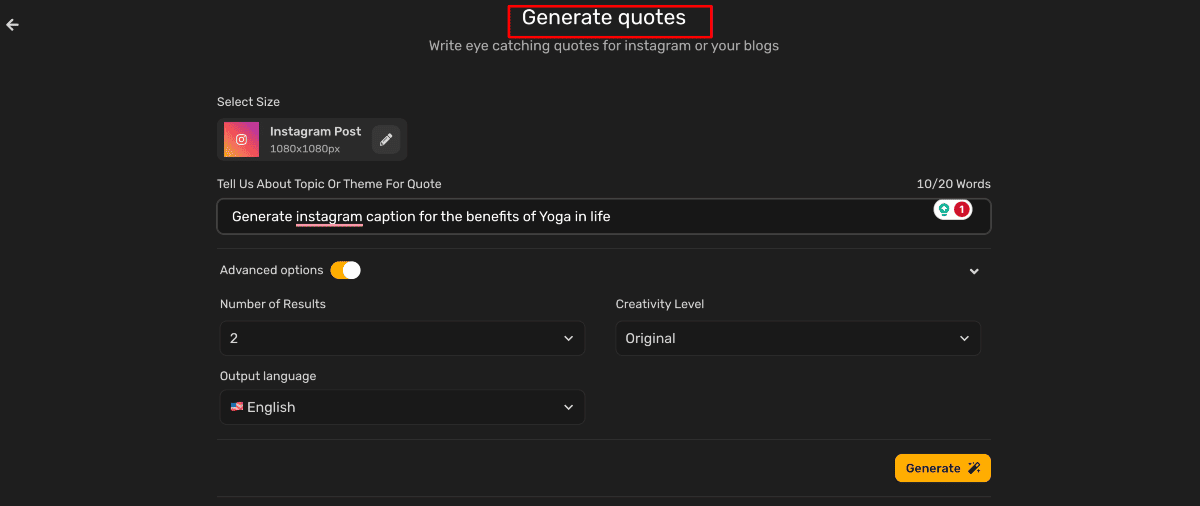Click the pencil edit icon for size
This screenshot has width=1200, height=506.
tap(386, 140)
